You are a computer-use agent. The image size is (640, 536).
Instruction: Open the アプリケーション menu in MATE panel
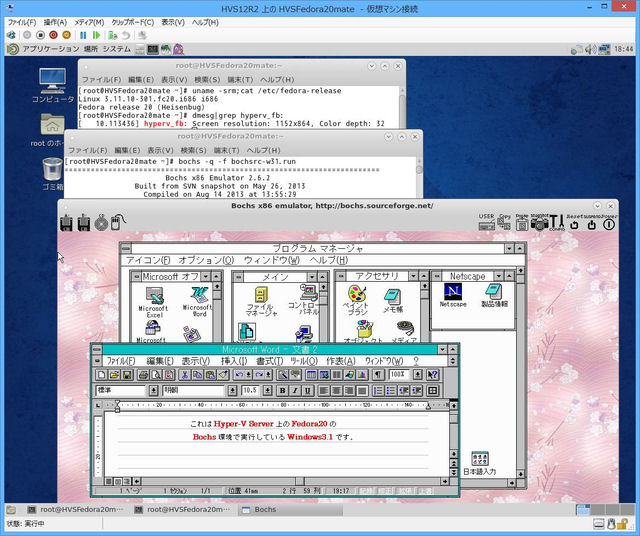pyautogui.click(x=51, y=49)
